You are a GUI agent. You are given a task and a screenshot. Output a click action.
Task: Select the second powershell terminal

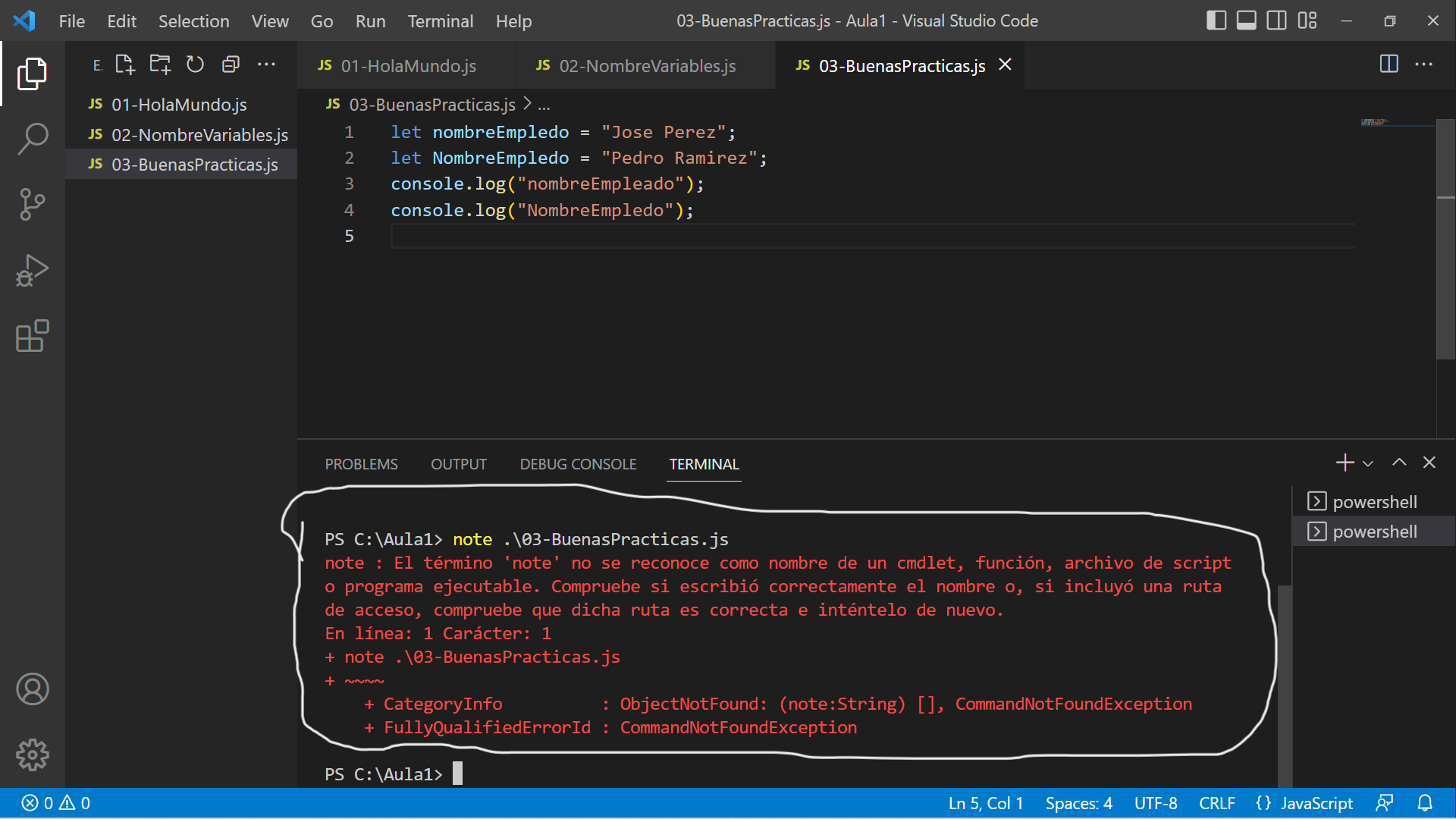click(x=1373, y=532)
